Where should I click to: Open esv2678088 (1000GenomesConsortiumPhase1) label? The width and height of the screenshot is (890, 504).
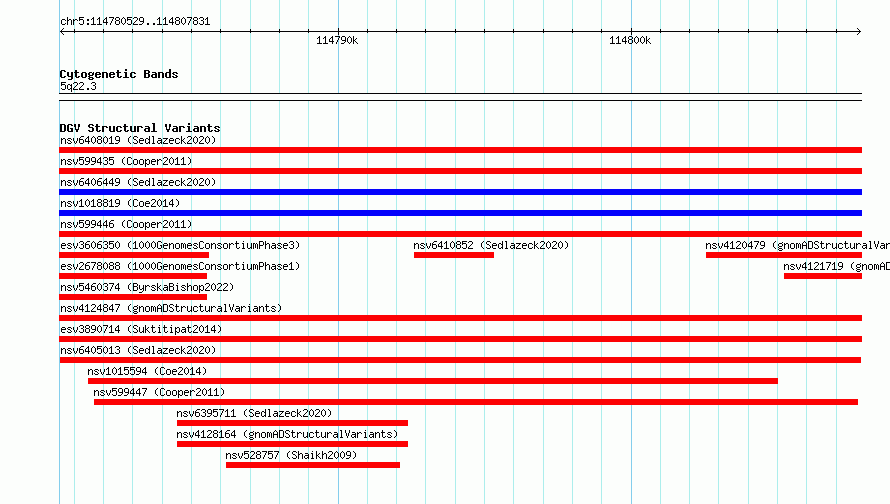[x=180, y=266]
